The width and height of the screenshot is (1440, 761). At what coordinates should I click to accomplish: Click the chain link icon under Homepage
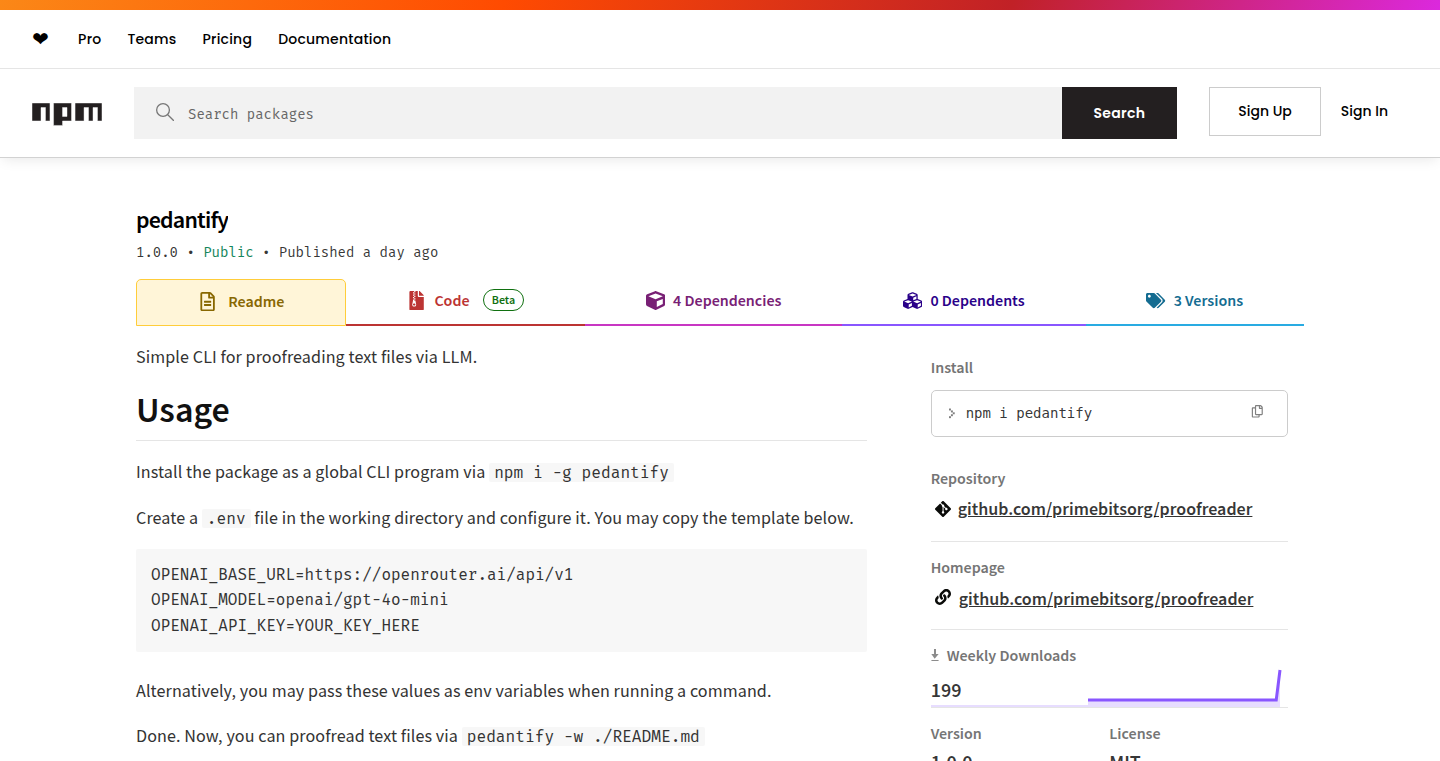point(942,598)
